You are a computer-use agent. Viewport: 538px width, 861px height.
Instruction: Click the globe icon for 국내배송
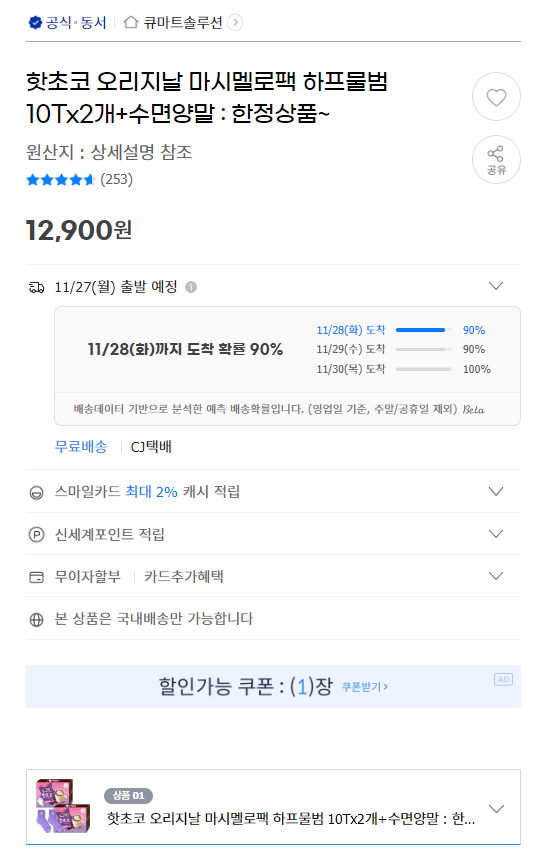point(36,619)
